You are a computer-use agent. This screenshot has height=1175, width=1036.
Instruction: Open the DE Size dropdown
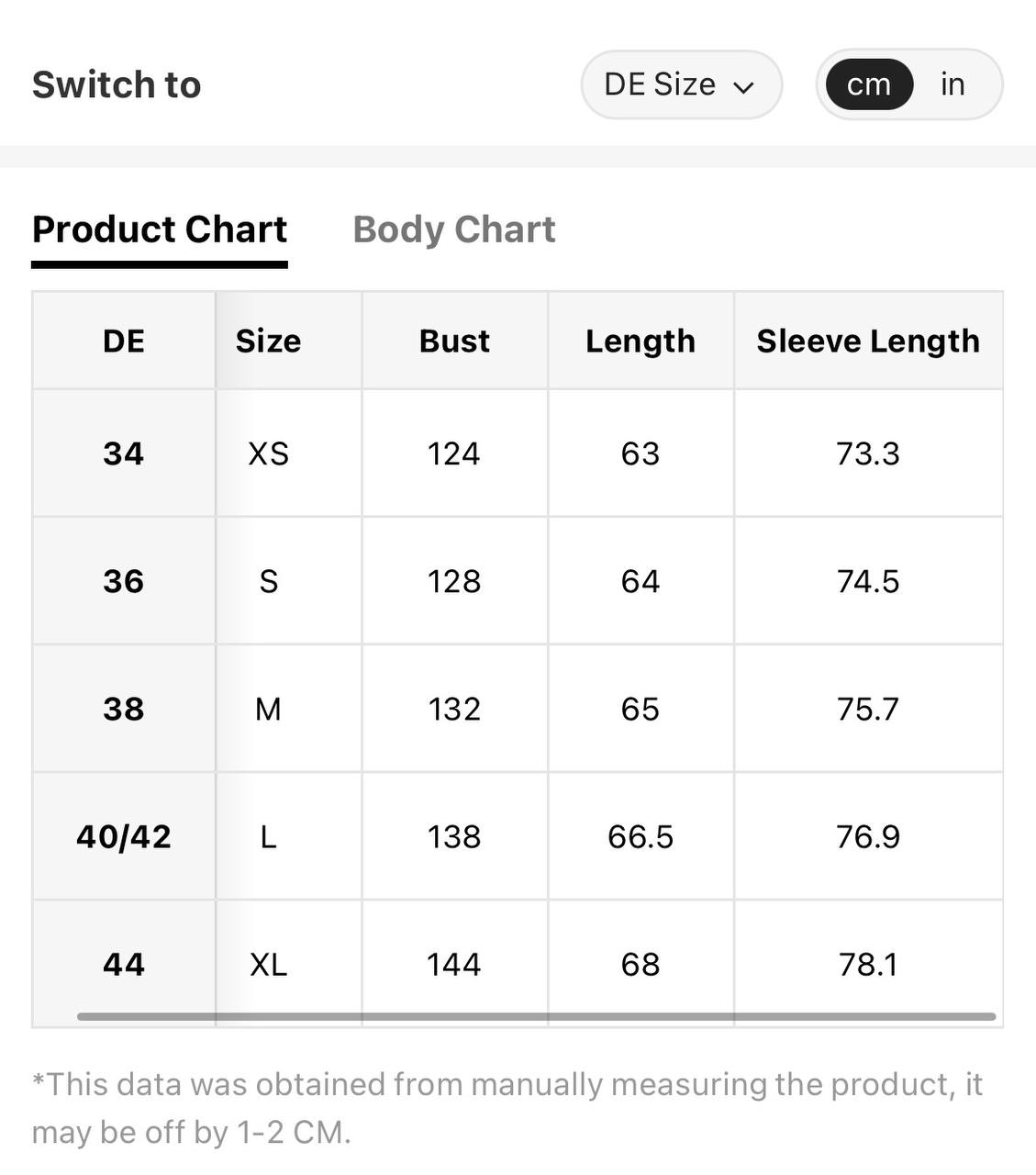pos(681,84)
